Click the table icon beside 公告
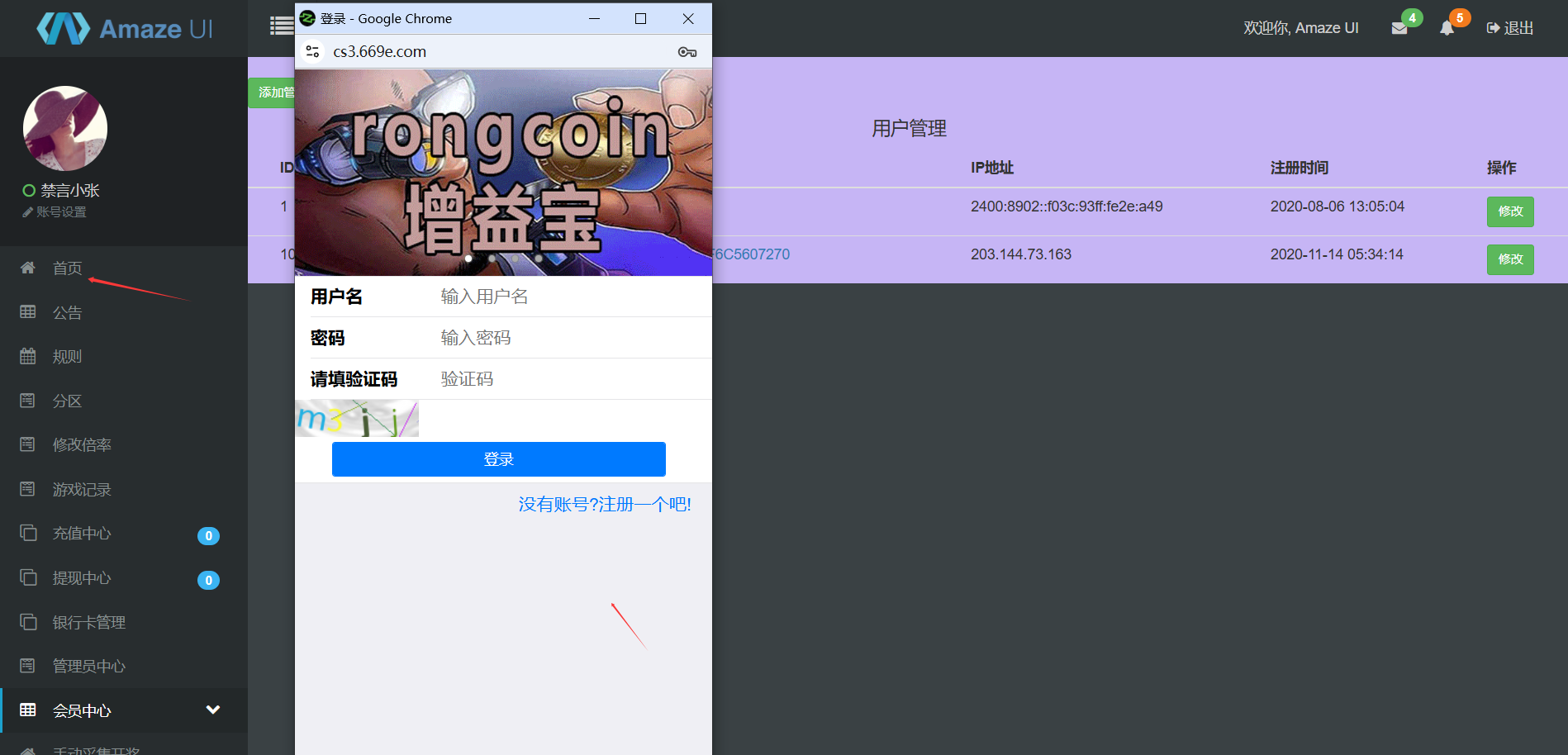 pyautogui.click(x=28, y=311)
